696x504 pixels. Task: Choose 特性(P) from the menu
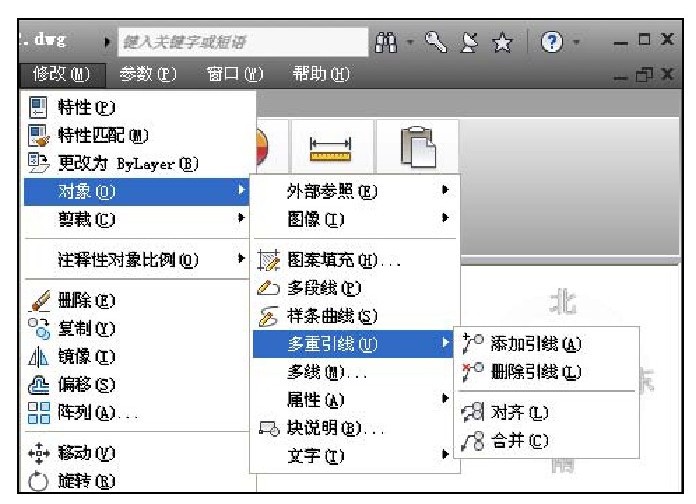(87, 107)
